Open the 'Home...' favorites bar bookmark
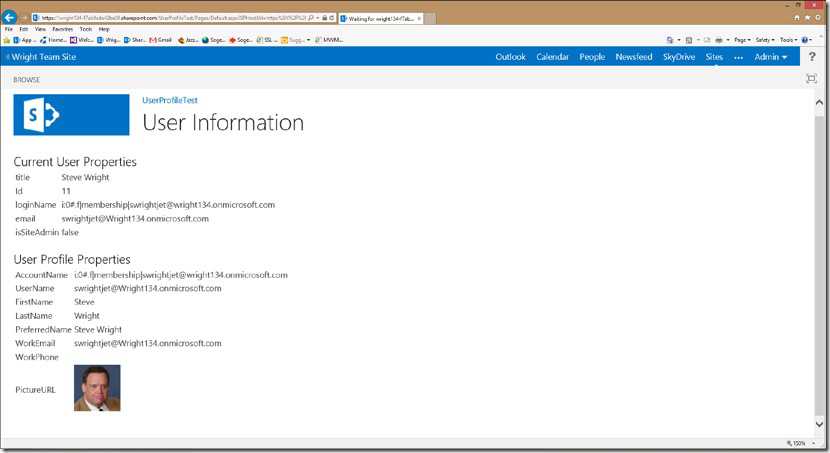The width and height of the screenshot is (830, 453). [53, 40]
